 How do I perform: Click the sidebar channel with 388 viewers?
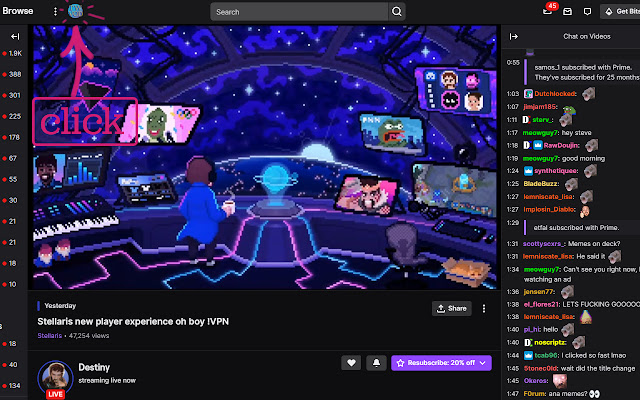pos(13,74)
